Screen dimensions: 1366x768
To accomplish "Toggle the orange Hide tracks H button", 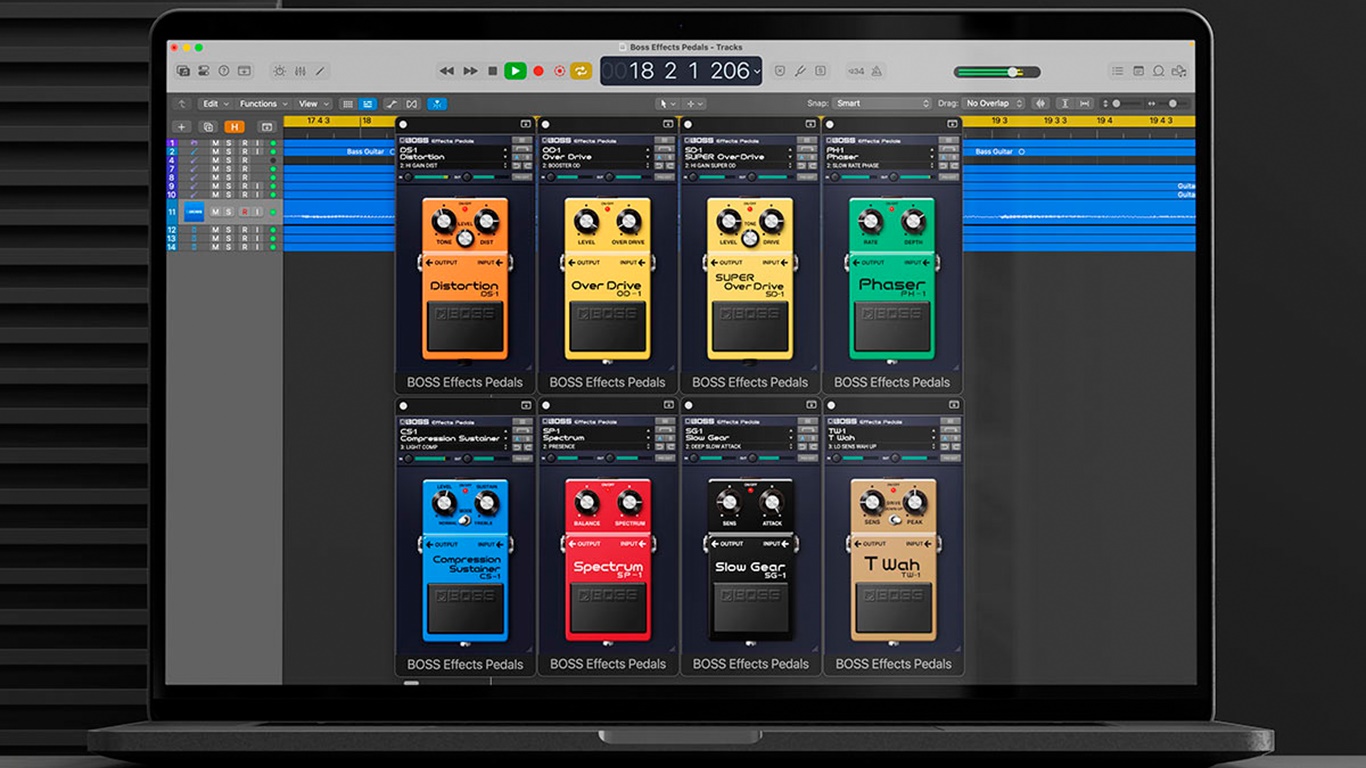I will click(x=234, y=127).
